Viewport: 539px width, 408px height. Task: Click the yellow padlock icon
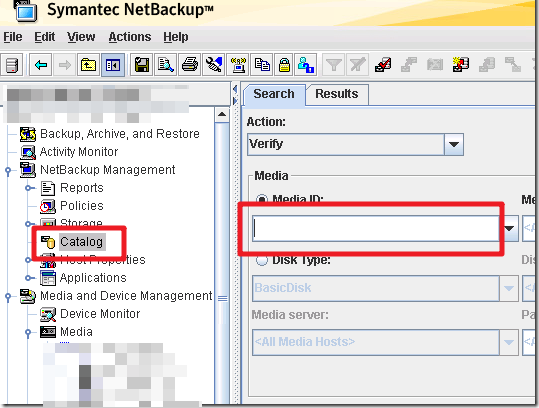point(284,65)
